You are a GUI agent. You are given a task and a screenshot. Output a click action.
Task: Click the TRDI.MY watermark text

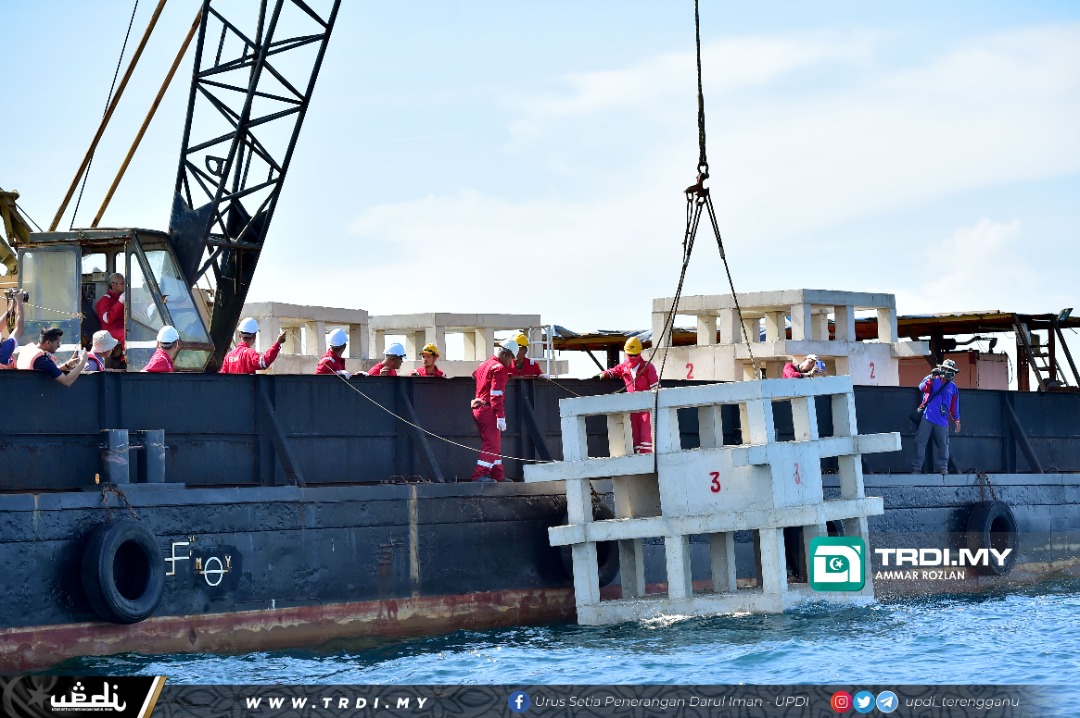[x=942, y=557]
